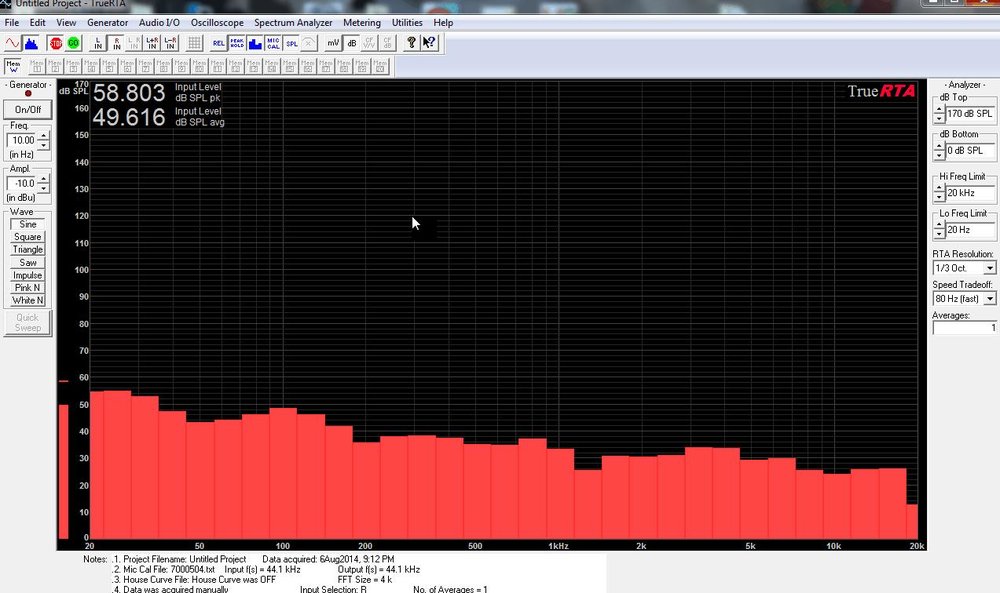Decrease Lo Freq Limit value

click(x=939, y=235)
